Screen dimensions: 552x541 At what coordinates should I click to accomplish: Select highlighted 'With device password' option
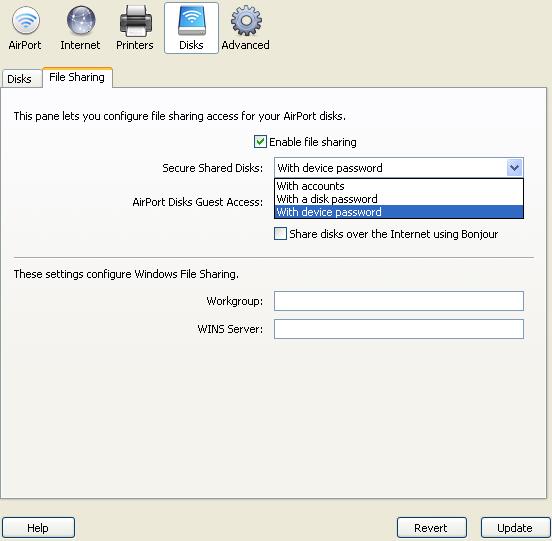tap(399, 212)
